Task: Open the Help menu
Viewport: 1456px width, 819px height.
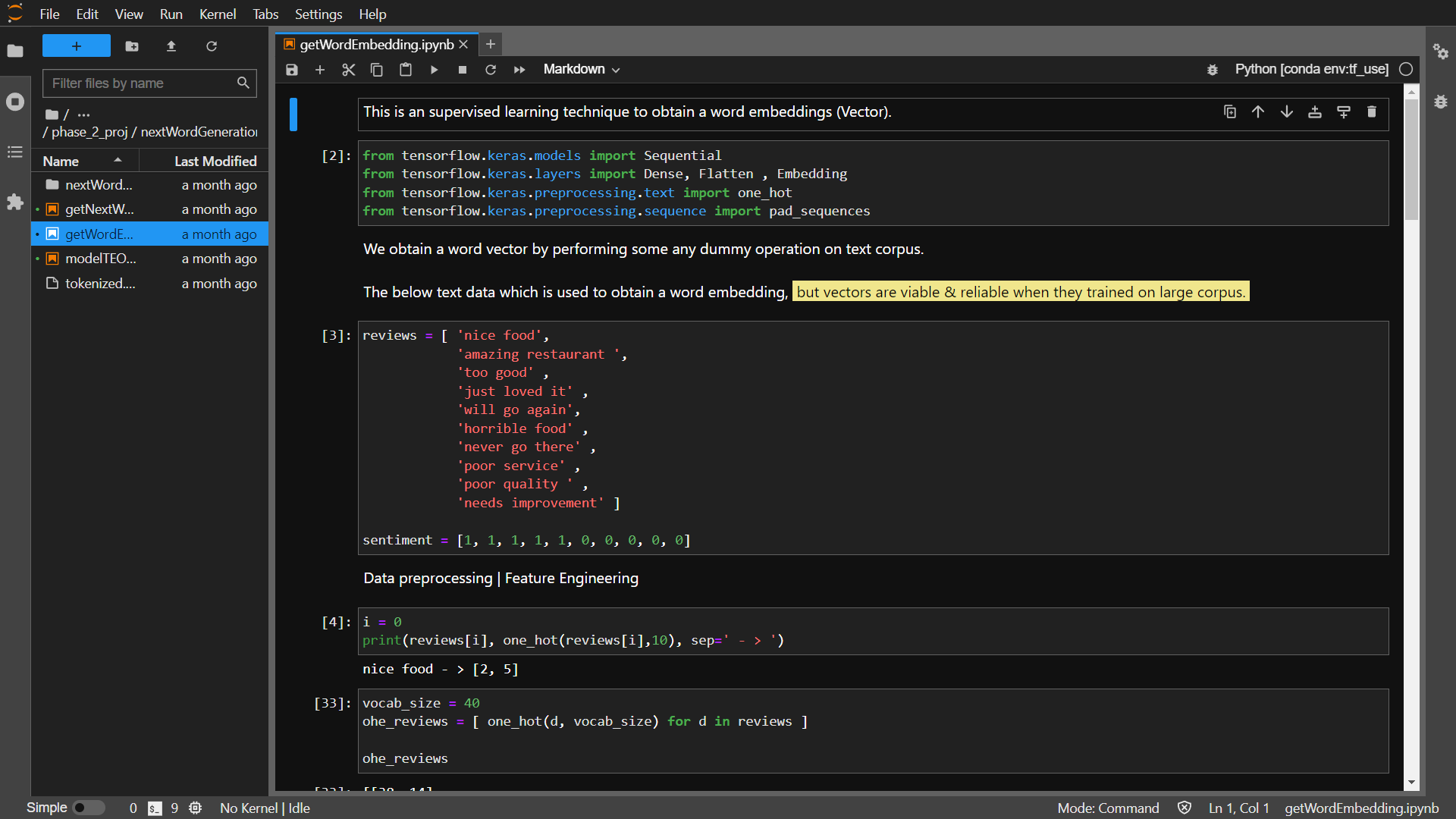Action: [x=372, y=14]
